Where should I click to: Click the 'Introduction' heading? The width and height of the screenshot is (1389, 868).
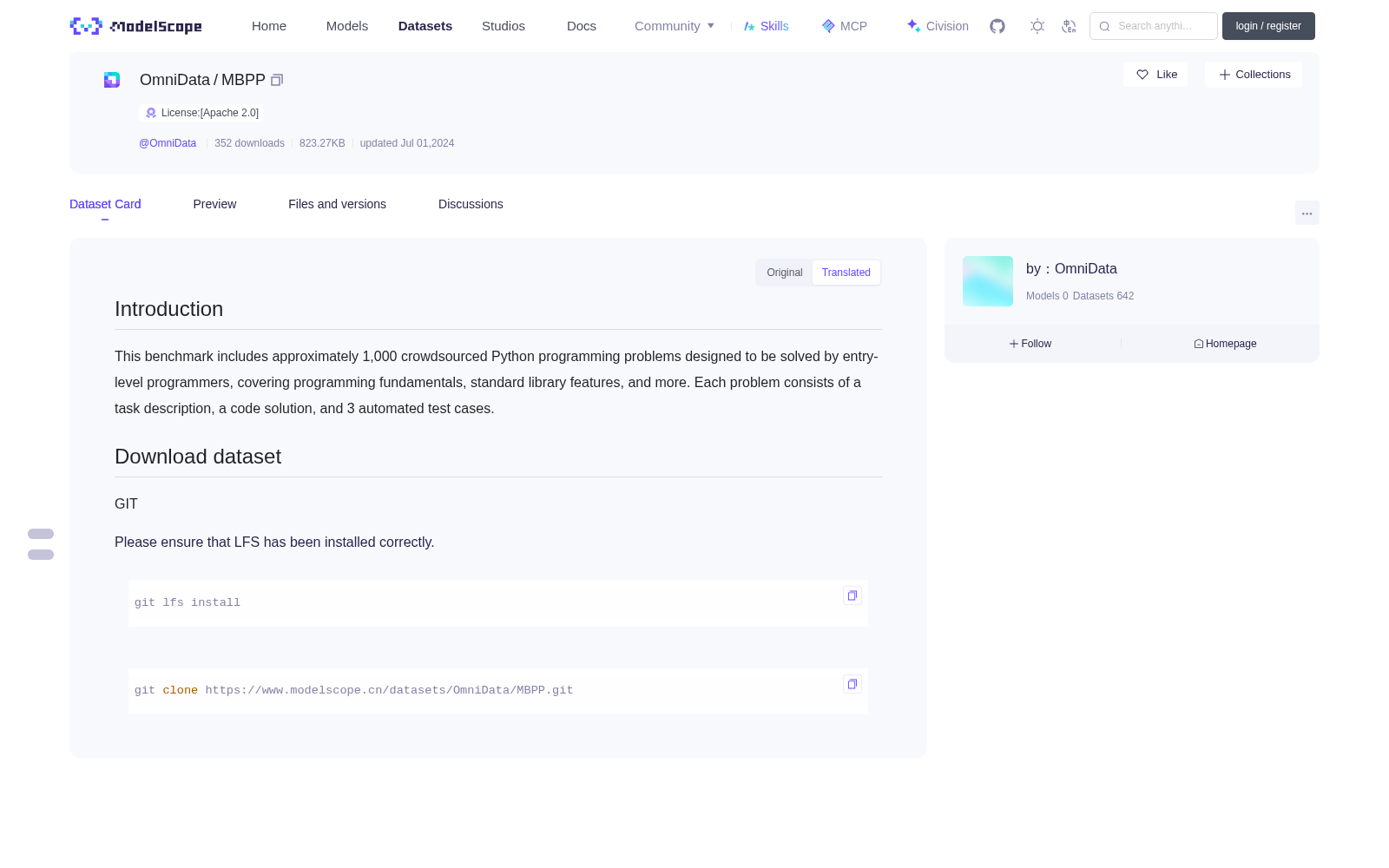pyautogui.click(x=168, y=309)
